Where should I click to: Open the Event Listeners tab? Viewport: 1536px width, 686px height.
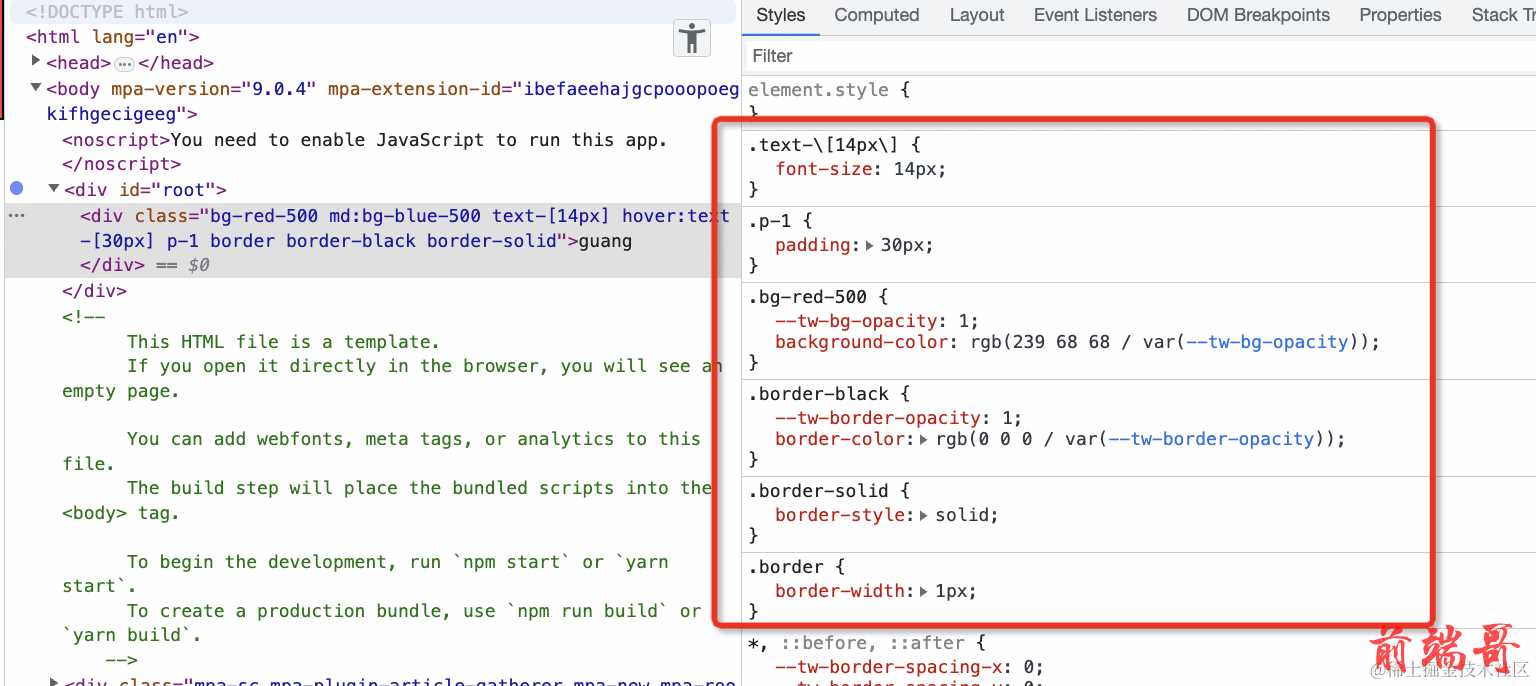[1095, 15]
